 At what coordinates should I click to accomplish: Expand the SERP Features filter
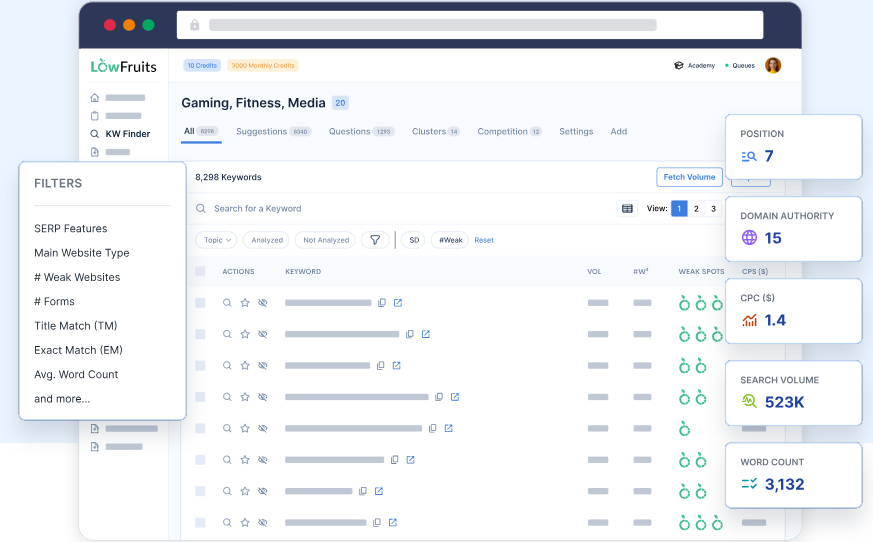(71, 228)
